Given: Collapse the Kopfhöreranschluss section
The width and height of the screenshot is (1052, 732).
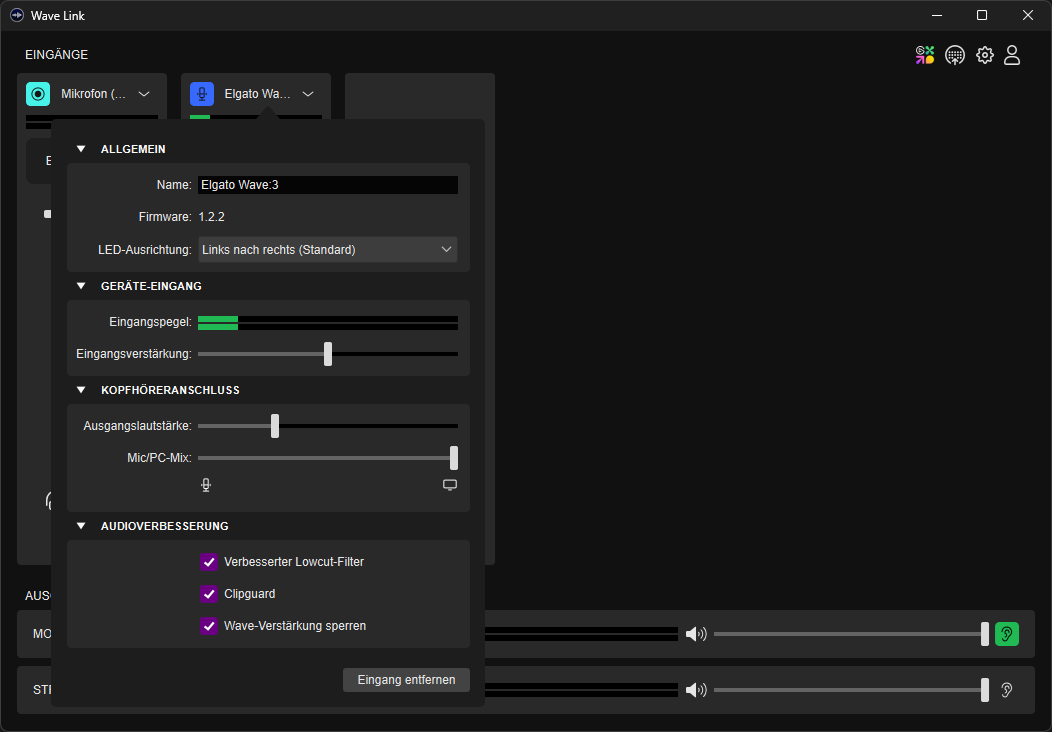Looking at the screenshot, I should click(81, 390).
